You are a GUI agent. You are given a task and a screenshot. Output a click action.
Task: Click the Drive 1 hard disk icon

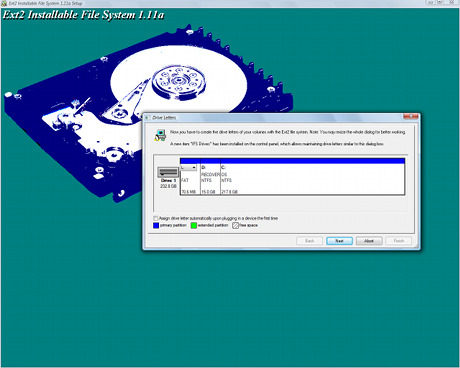coord(168,172)
